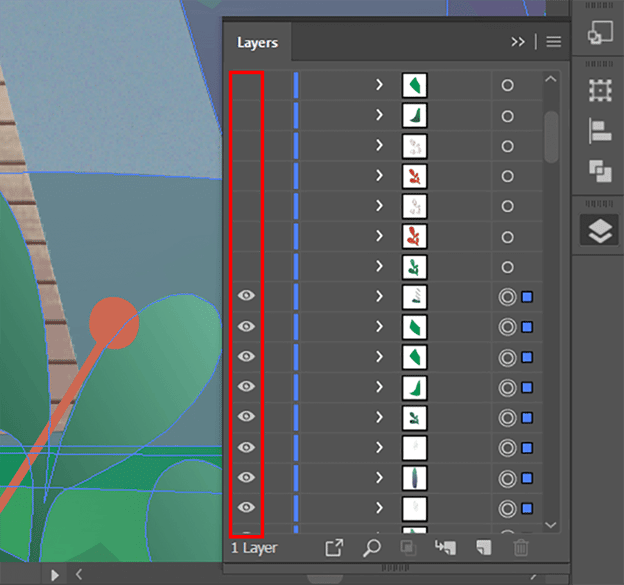Hide the topmost row showing an eye icon
This screenshot has height=585, width=624.
pos(247,296)
